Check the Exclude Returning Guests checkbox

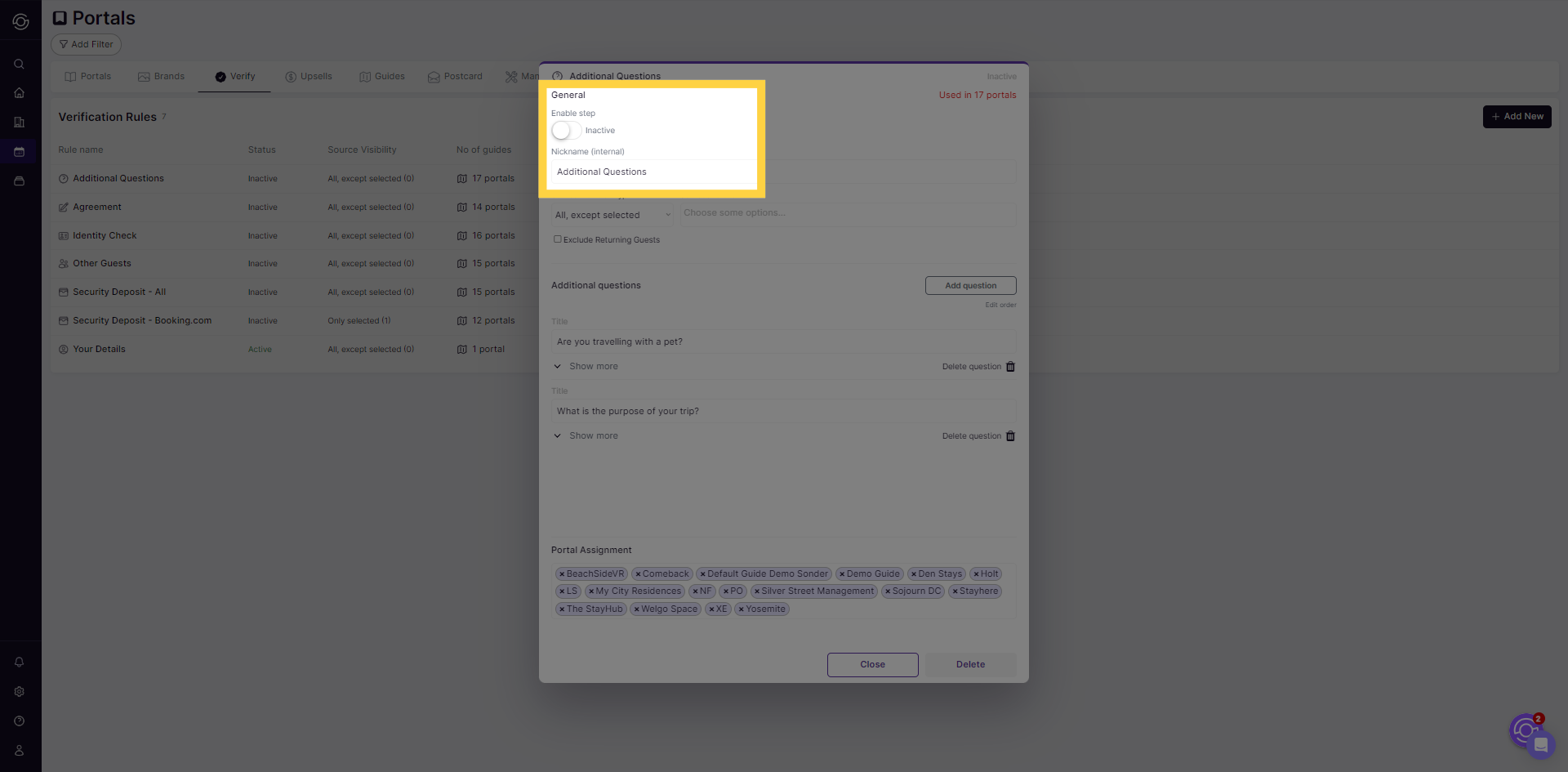pos(558,239)
